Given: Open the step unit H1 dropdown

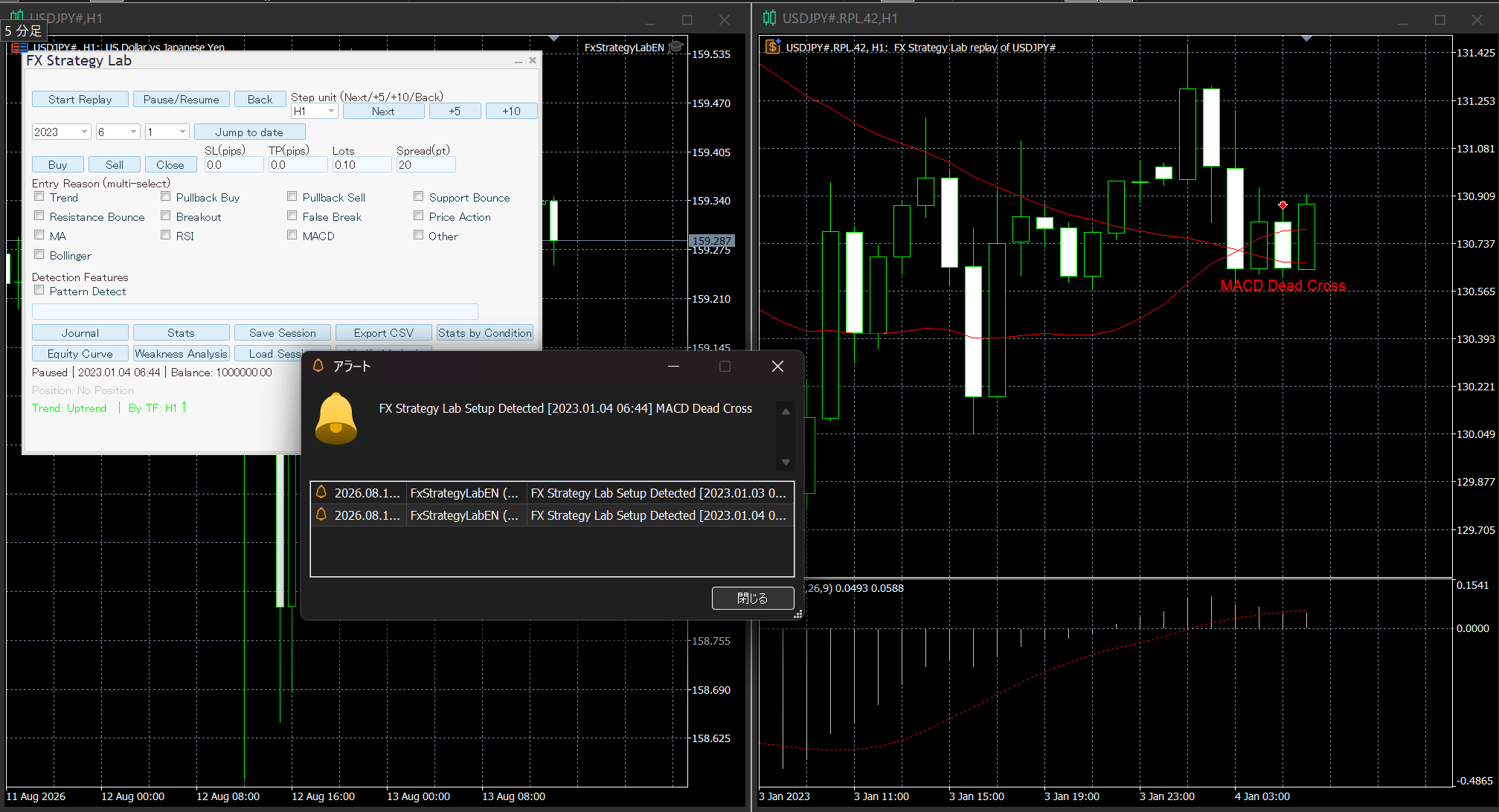Looking at the screenshot, I should (315, 112).
